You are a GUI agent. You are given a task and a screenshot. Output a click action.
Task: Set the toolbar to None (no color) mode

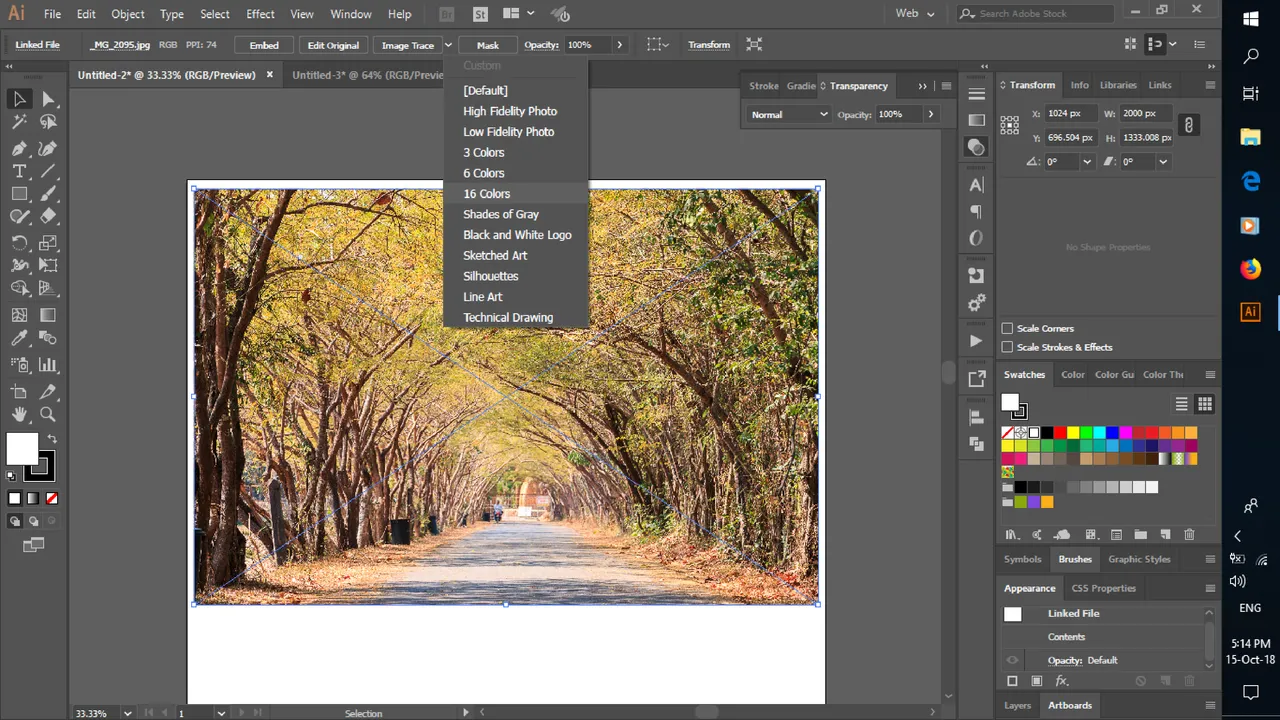tap(51, 498)
